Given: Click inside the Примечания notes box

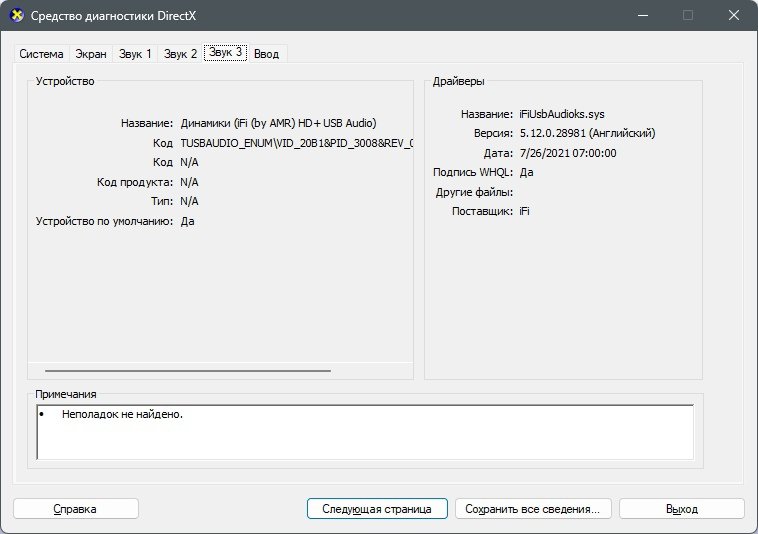Looking at the screenshot, I should pyautogui.click(x=365, y=433).
